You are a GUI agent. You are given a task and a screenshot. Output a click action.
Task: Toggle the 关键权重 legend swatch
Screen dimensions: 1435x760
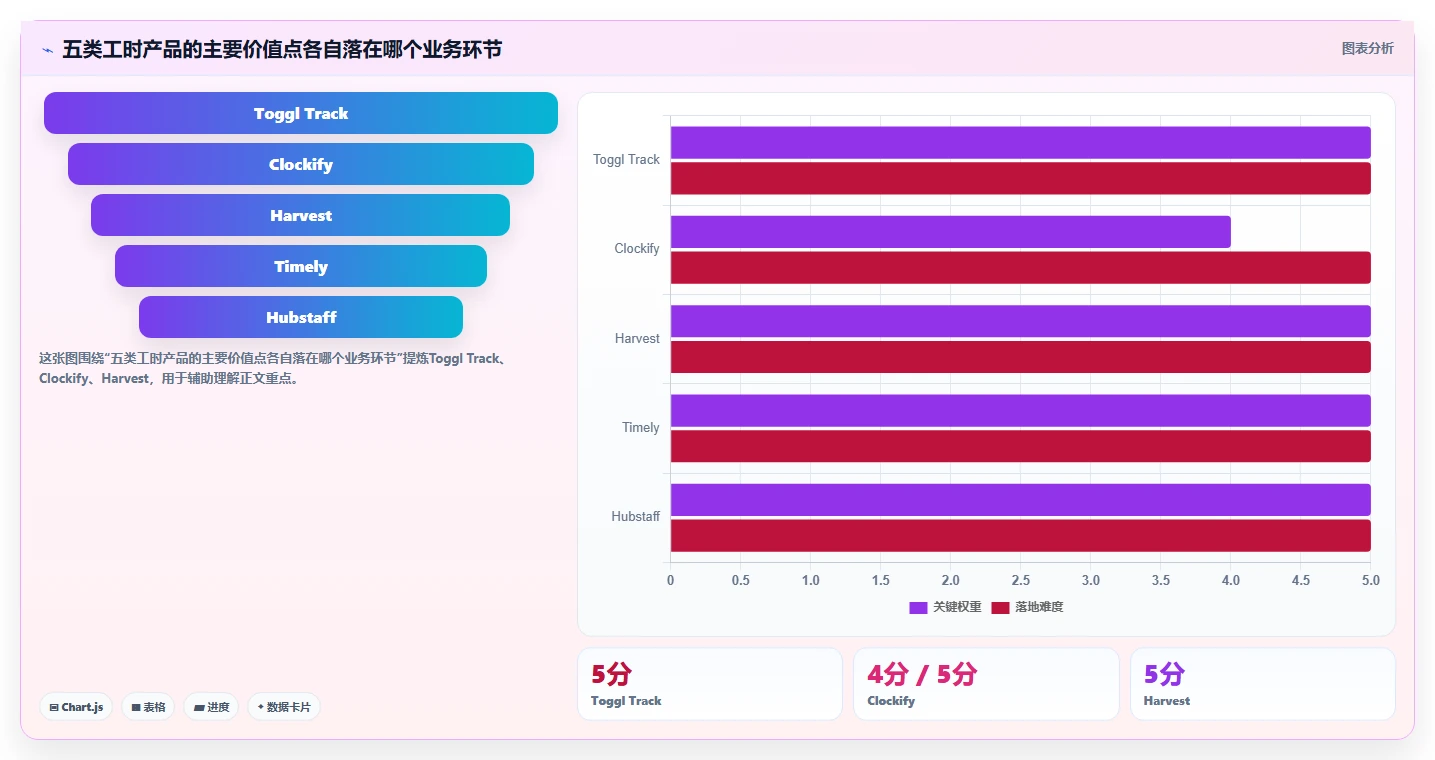918,607
